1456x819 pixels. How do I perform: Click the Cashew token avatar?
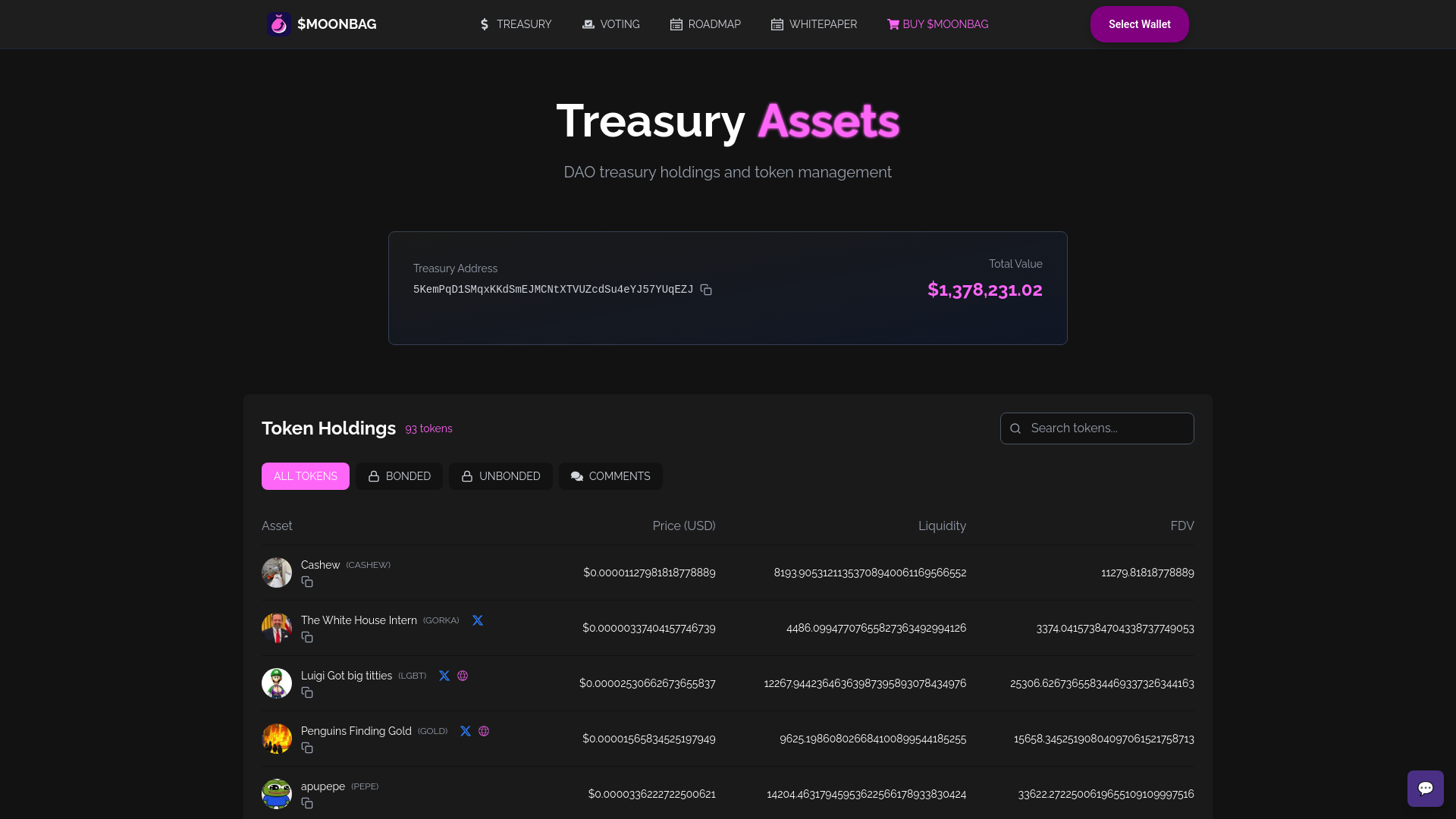tap(277, 573)
